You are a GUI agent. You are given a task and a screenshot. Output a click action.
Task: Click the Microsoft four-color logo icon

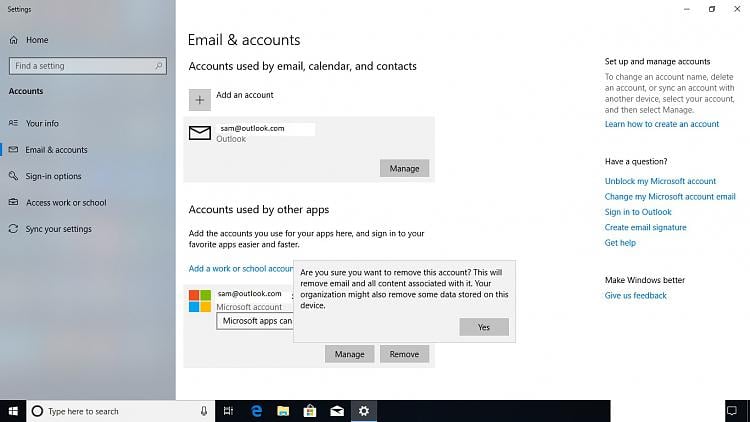pyautogui.click(x=200, y=301)
